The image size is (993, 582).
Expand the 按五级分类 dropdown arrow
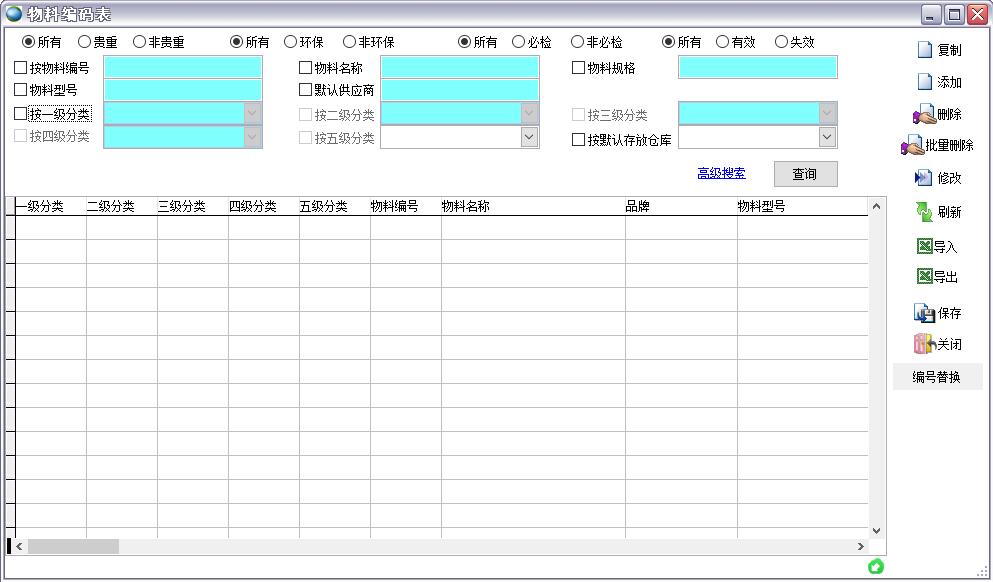tap(529, 138)
